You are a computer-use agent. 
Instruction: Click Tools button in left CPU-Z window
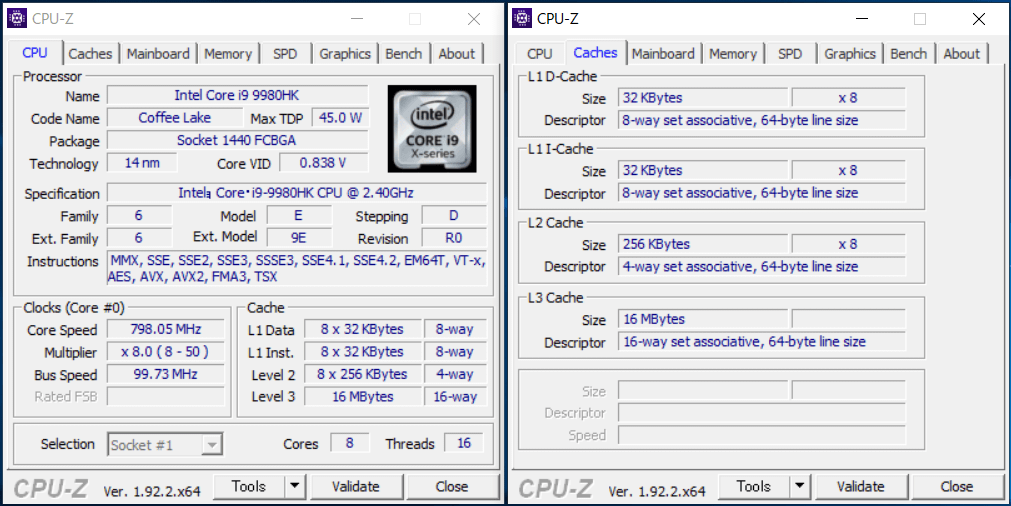point(249,487)
